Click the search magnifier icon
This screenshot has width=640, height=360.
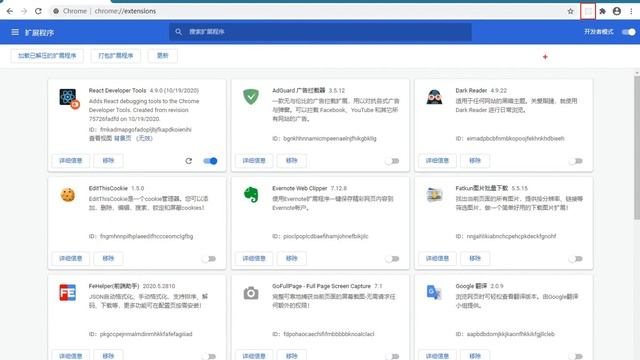click(x=178, y=31)
